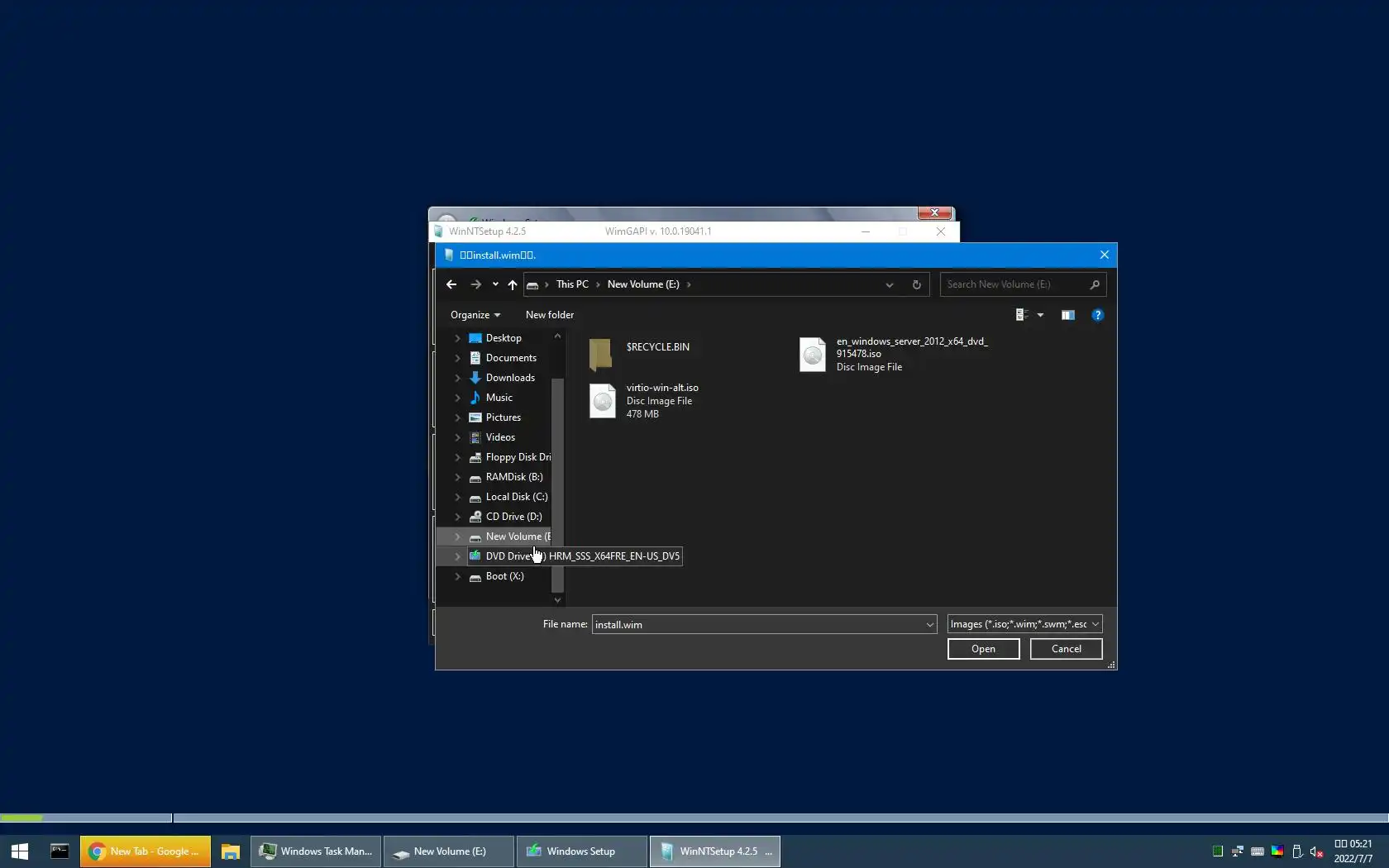Select RAMDisk (B:) in the tree
This screenshot has height=868, width=1389.
tap(514, 477)
